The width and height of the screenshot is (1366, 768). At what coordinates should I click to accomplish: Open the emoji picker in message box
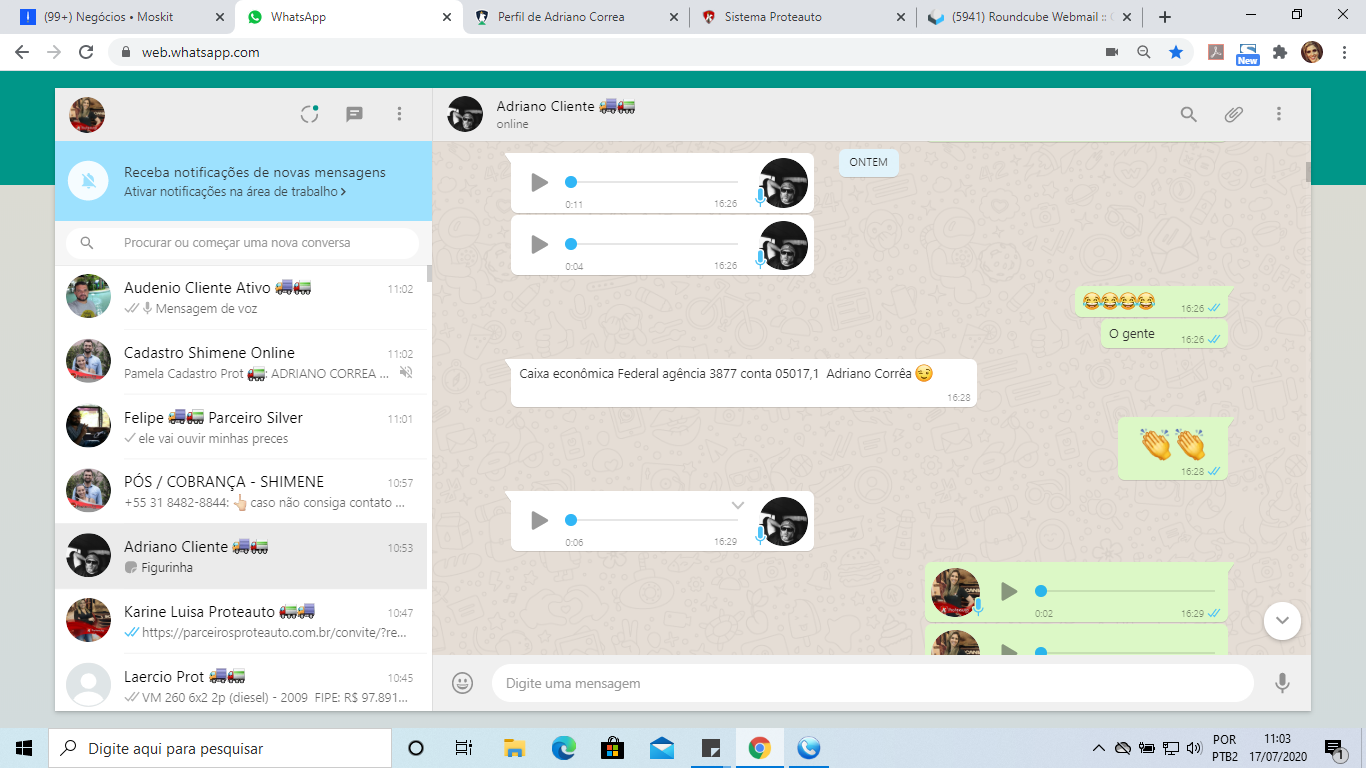pos(462,683)
